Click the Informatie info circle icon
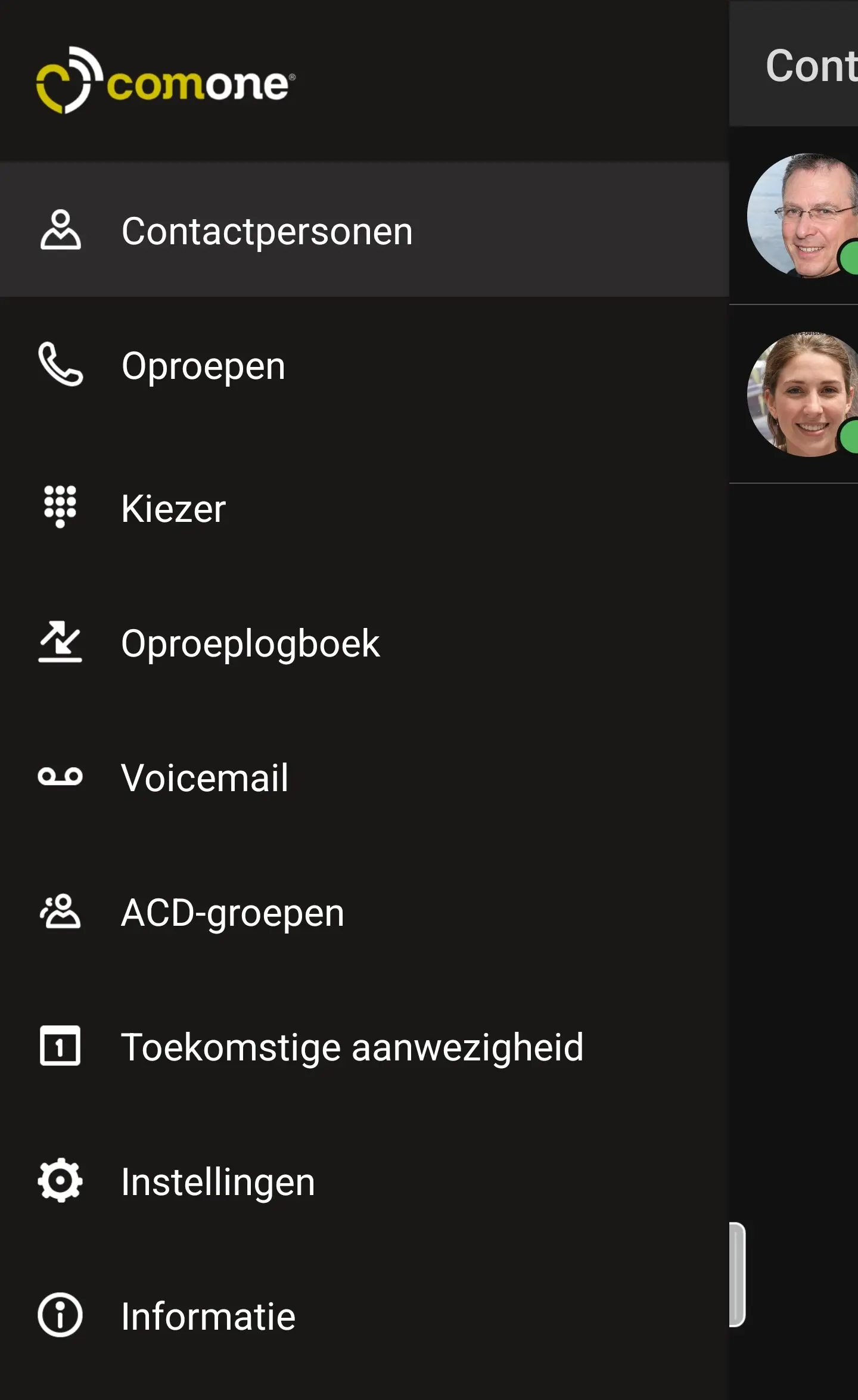Screen dimensions: 858x1400 click(x=60, y=1315)
